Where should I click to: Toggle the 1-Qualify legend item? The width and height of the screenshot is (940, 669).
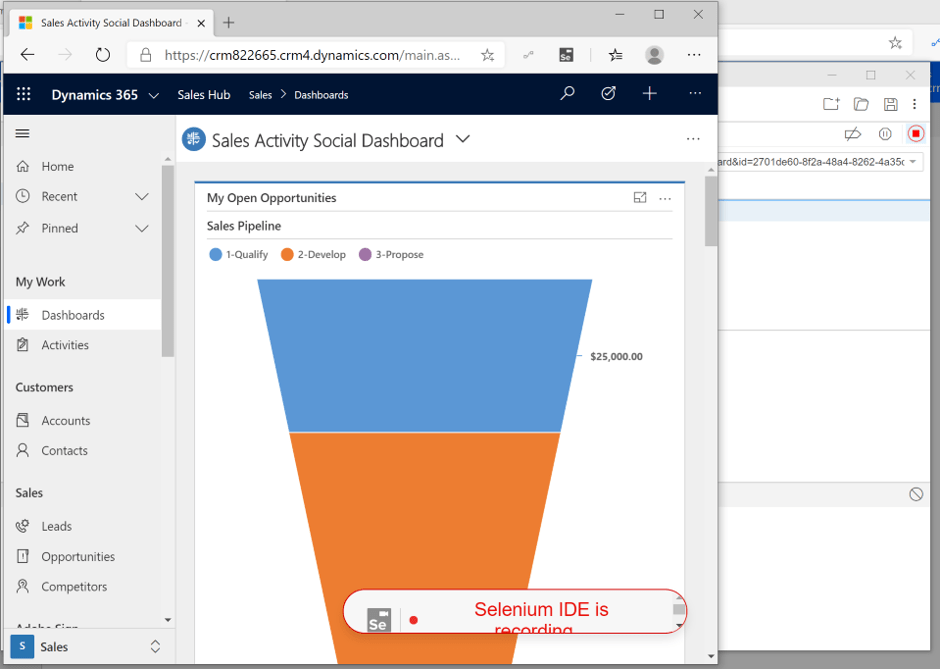tap(239, 254)
